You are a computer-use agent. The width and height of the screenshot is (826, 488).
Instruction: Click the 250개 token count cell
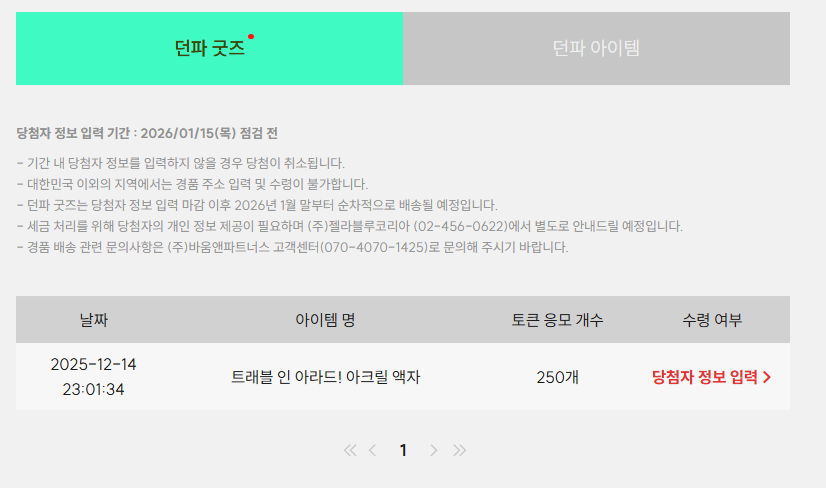(557, 377)
